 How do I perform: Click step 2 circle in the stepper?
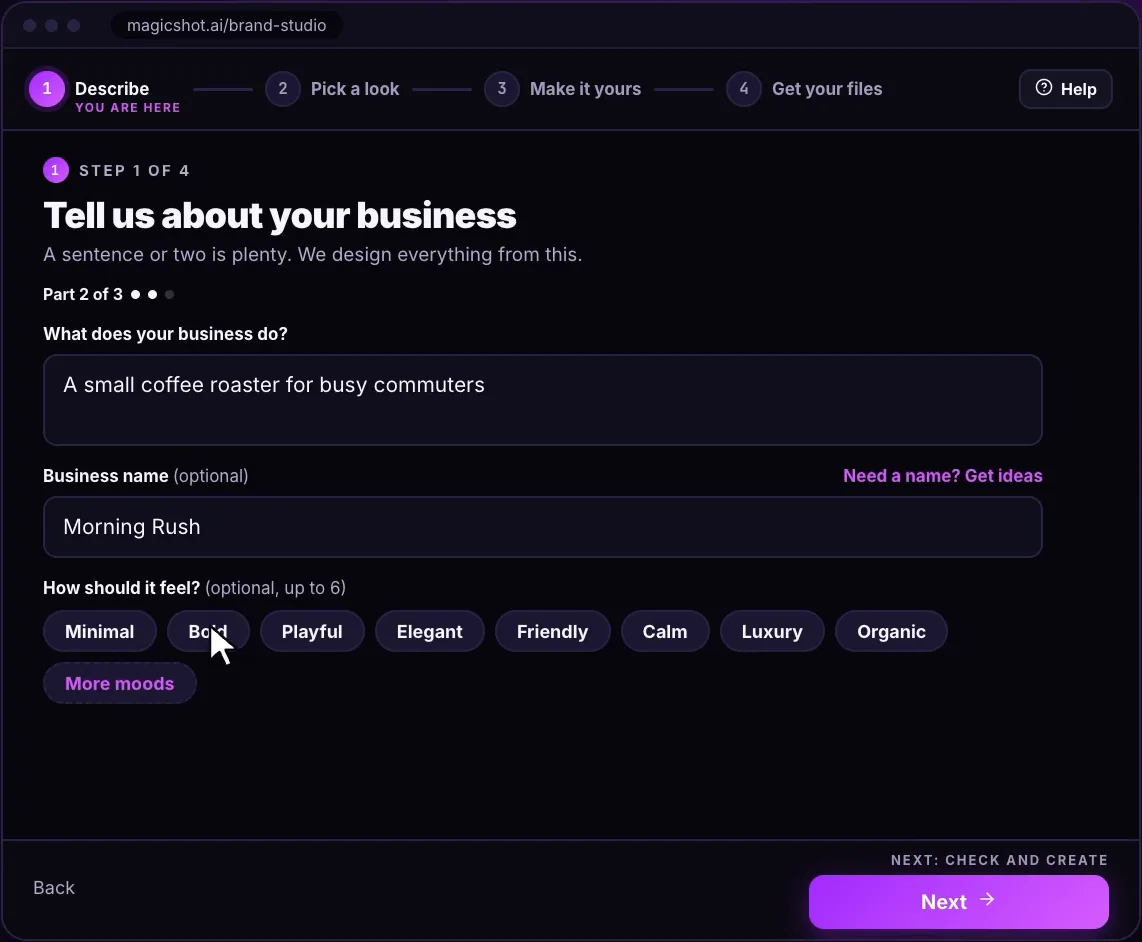tap(283, 89)
